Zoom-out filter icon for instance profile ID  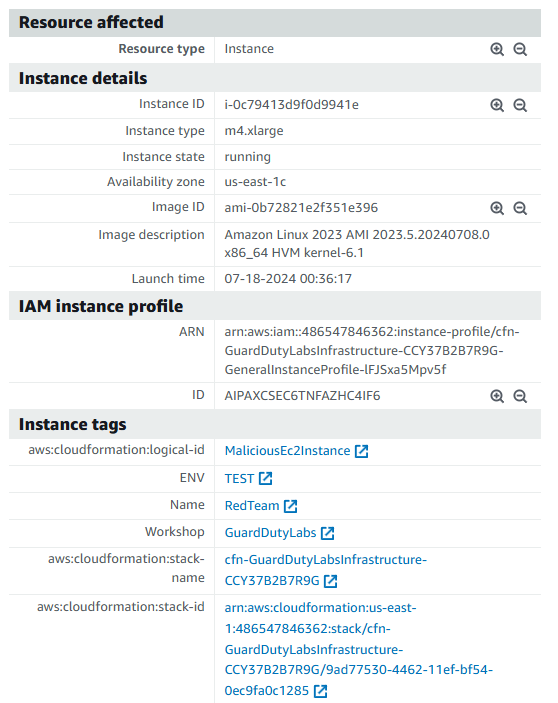point(520,396)
